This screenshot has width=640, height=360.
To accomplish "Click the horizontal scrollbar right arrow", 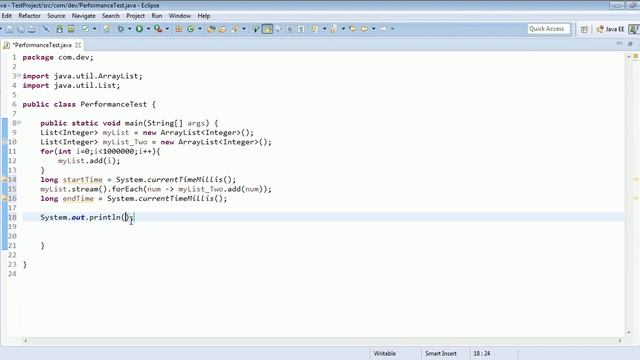I will [x=620, y=340].
